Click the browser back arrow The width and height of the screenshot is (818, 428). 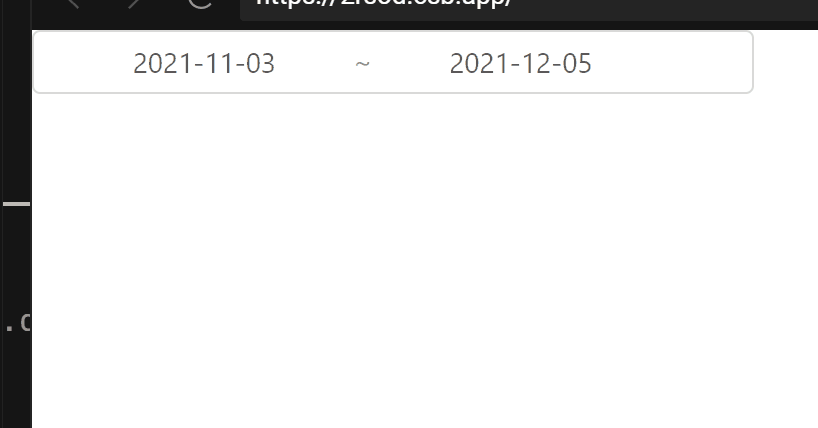click(73, 3)
